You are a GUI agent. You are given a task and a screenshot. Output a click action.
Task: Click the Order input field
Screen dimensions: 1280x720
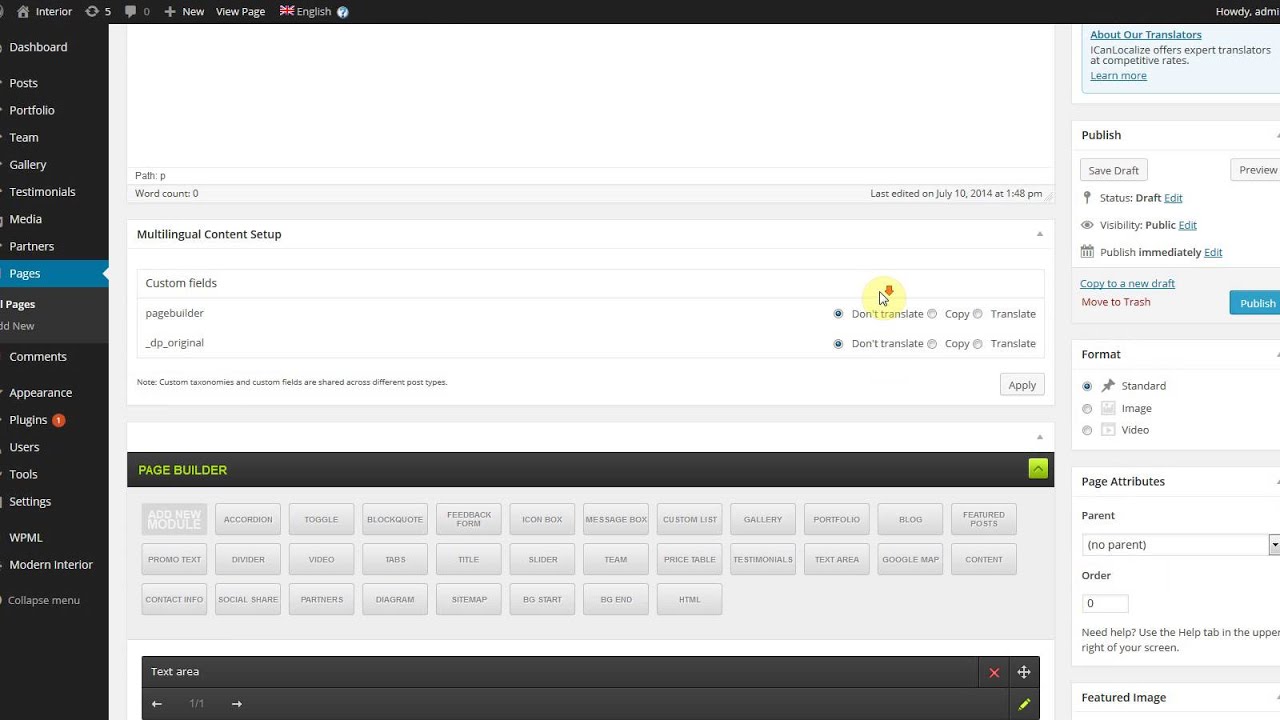point(1105,603)
